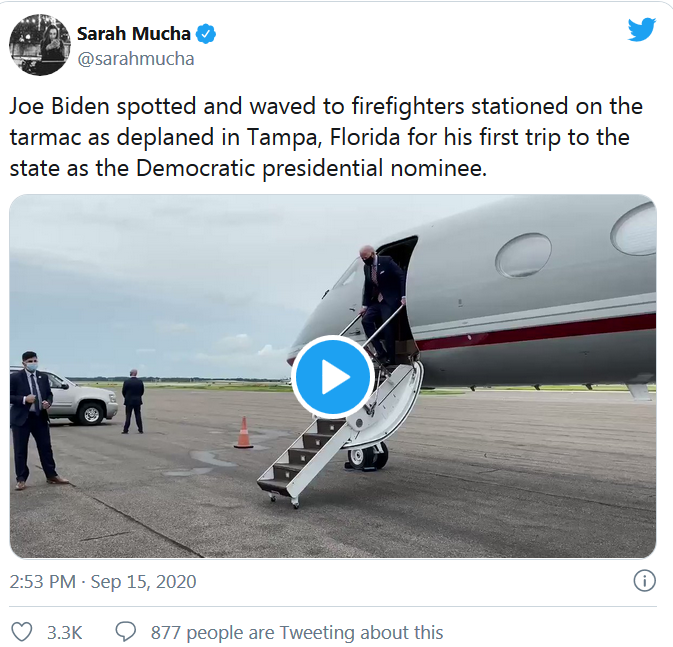Open the @sarahmucha handle link
The width and height of the screenshot is (673, 647).
tap(135, 58)
